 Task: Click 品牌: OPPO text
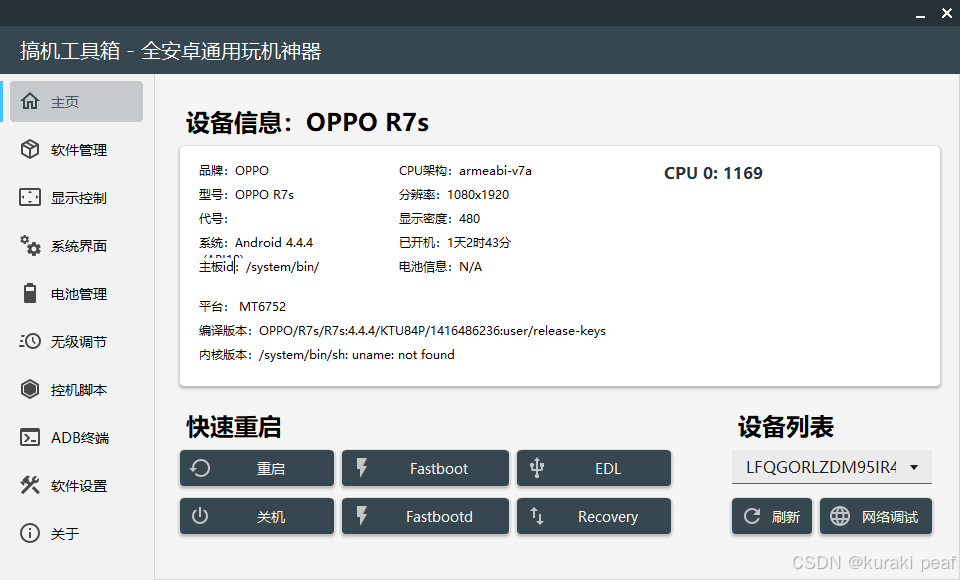click(234, 171)
